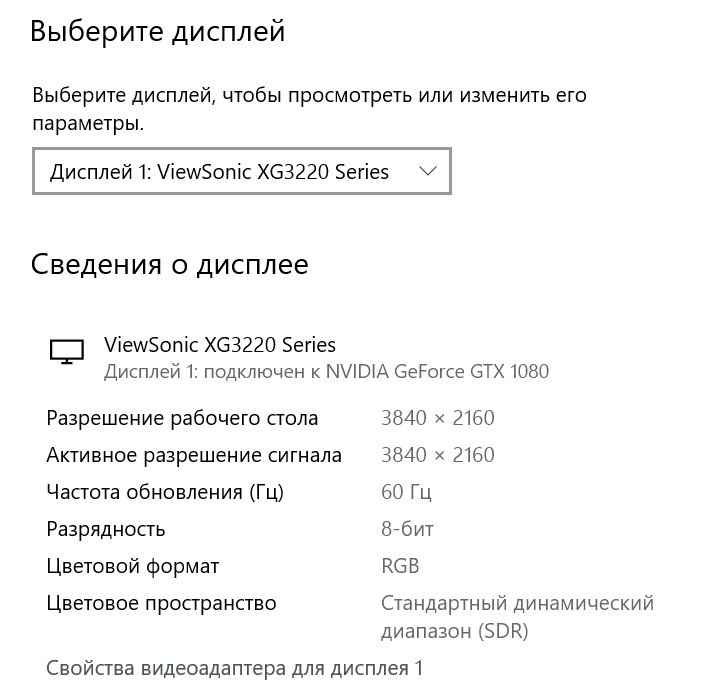Click the Цветовой формат label

tap(133, 566)
